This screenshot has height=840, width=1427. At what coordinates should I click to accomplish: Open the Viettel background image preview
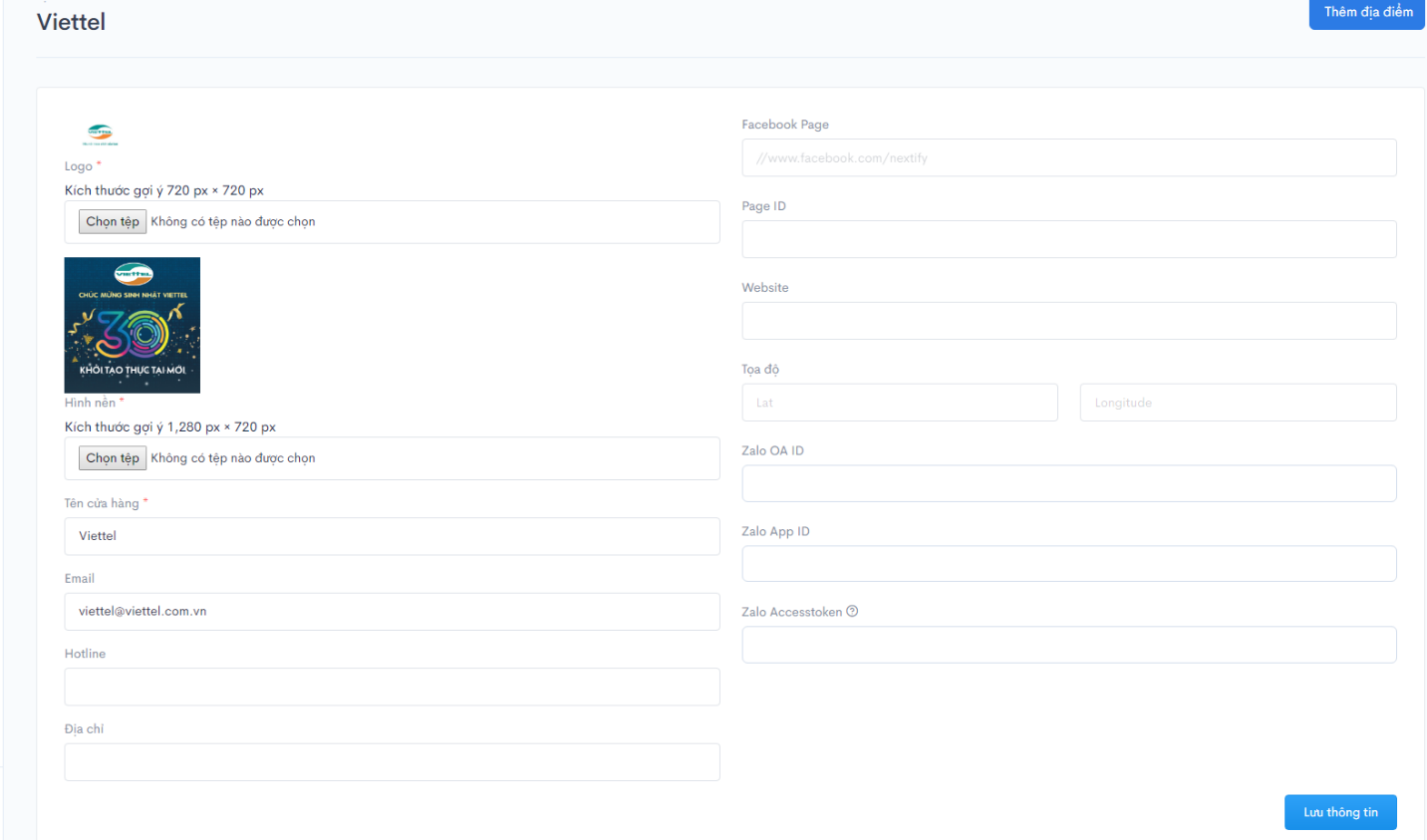[133, 325]
